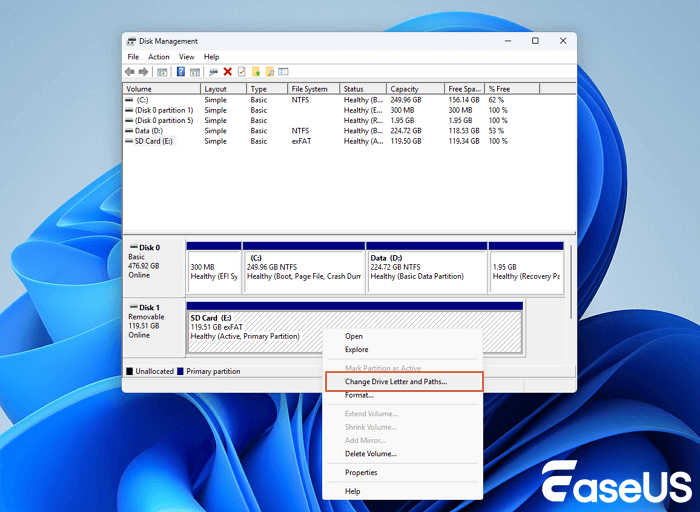
Task: Click the connect/refresh disk toolbar icon
Action: click(213, 72)
